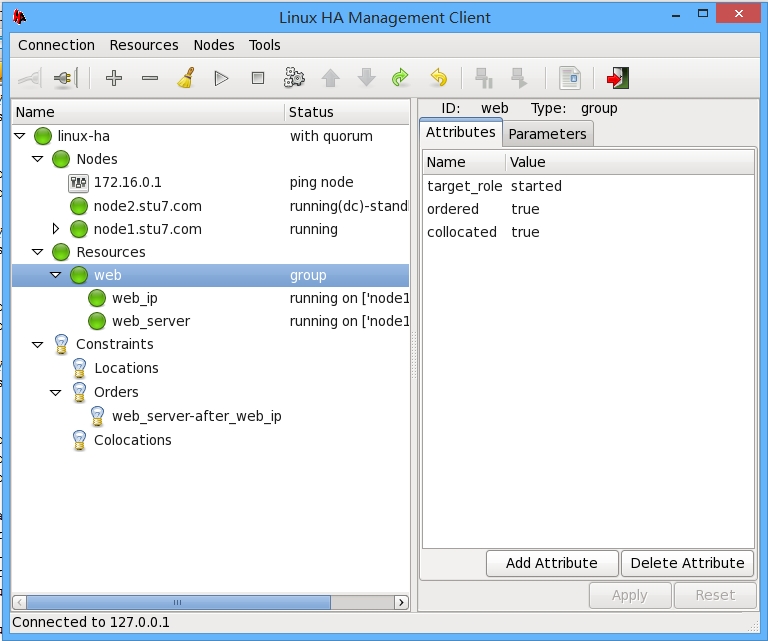Viewport: 768px width, 641px height.
Task: Collapse the Nodes tree branch
Action: pos(38,159)
